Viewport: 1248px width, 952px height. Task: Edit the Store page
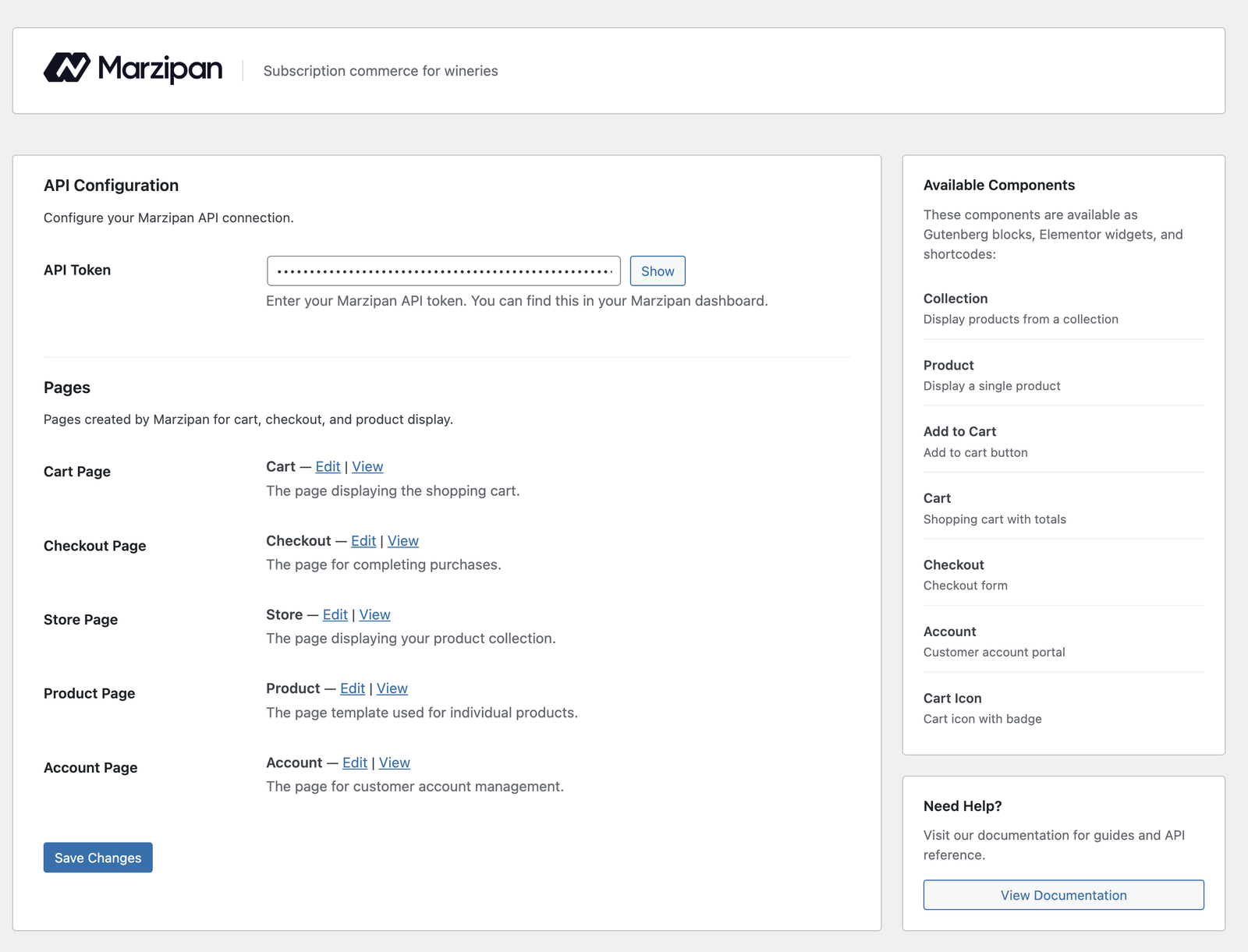click(335, 615)
